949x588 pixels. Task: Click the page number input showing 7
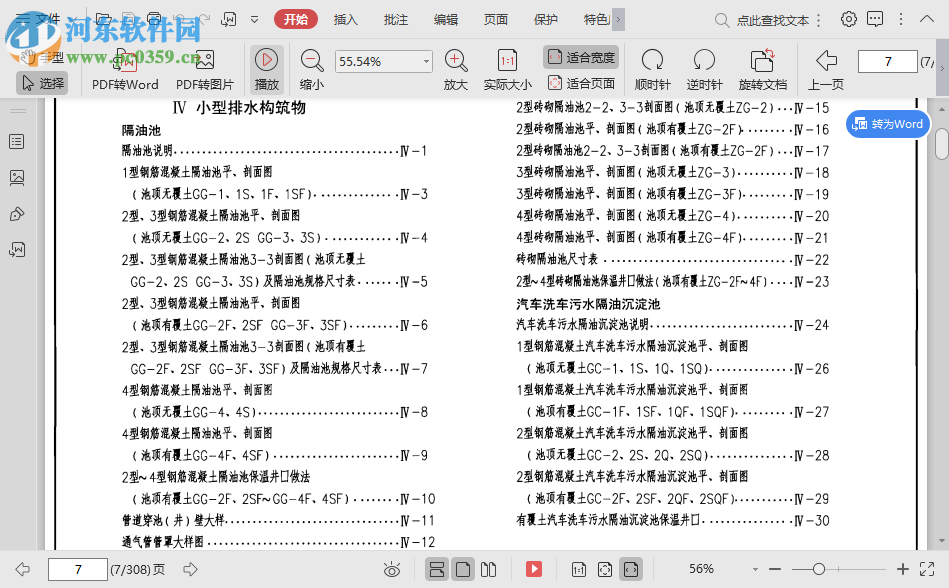click(887, 60)
